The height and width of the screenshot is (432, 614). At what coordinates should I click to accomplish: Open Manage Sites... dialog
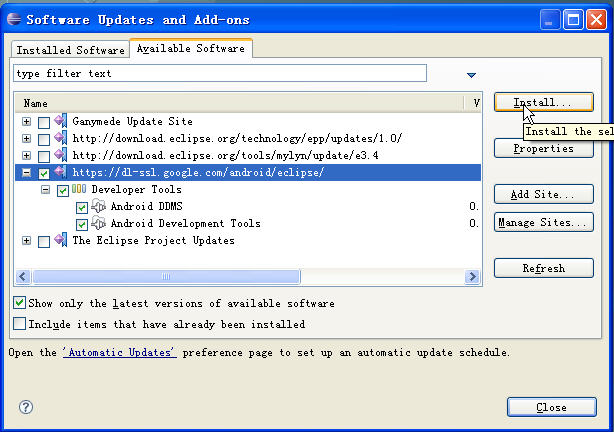point(544,222)
